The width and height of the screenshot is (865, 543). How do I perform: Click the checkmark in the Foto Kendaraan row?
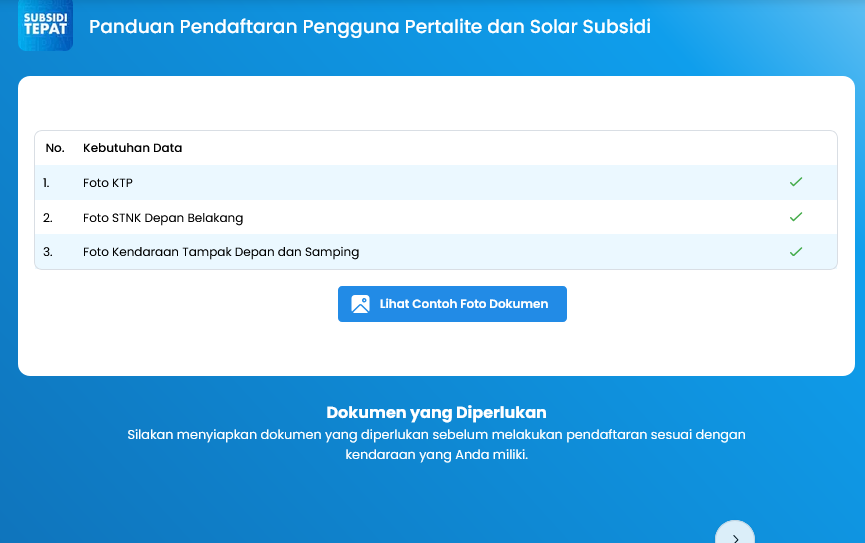tap(796, 251)
